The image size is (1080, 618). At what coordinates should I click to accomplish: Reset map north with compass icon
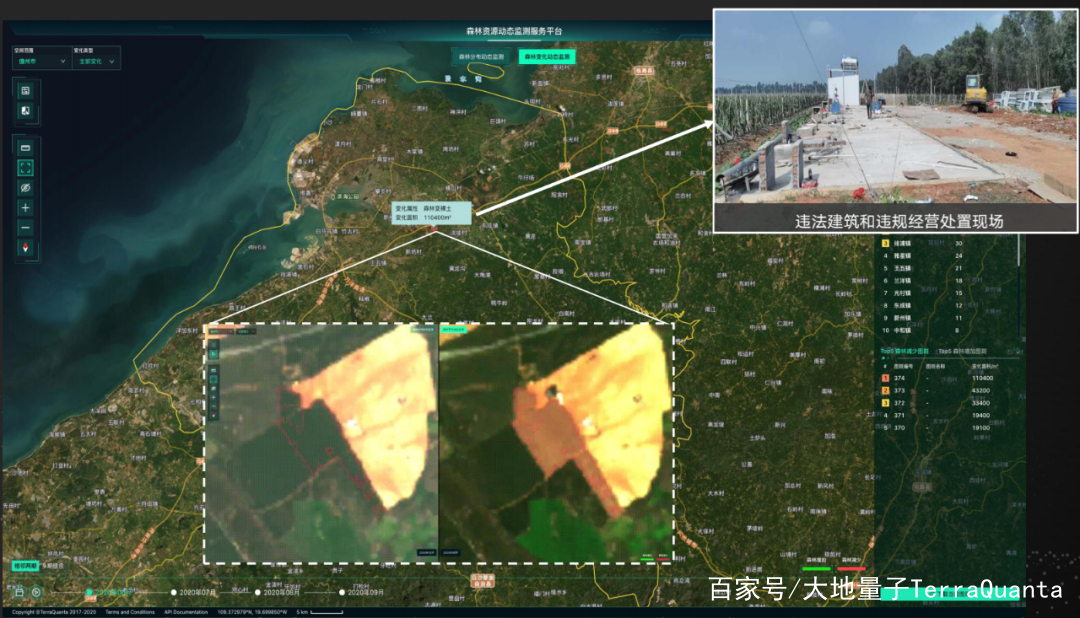click(x=25, y=248)
